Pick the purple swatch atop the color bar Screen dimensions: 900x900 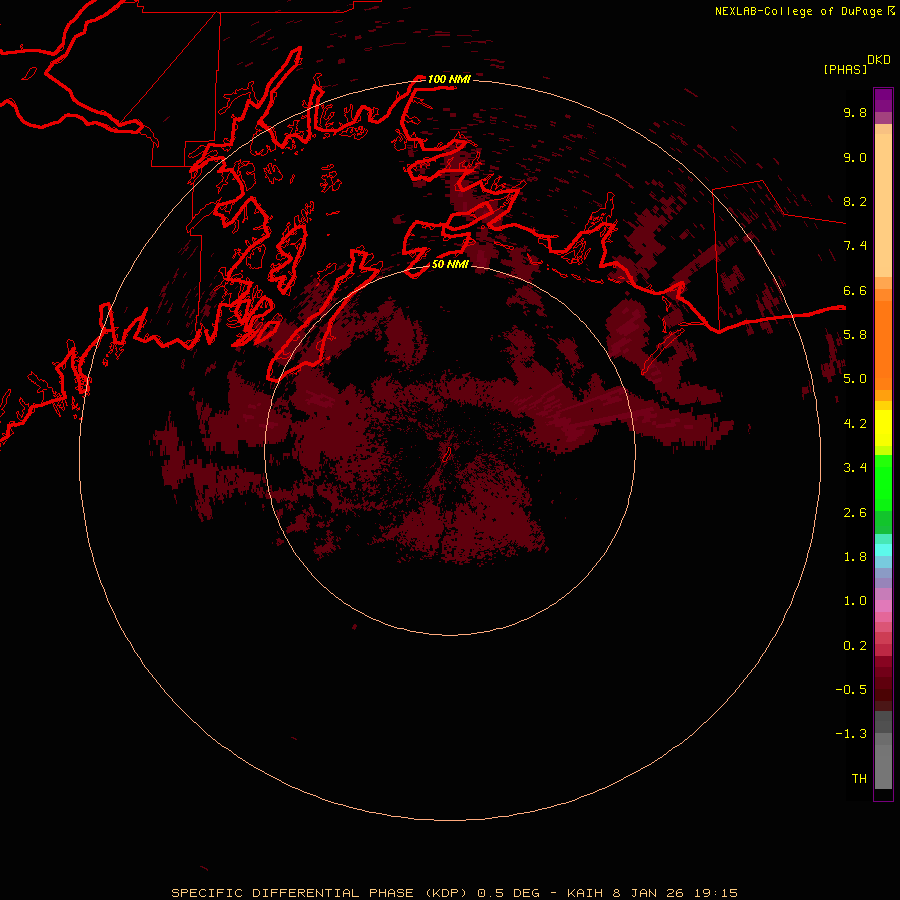883,100
